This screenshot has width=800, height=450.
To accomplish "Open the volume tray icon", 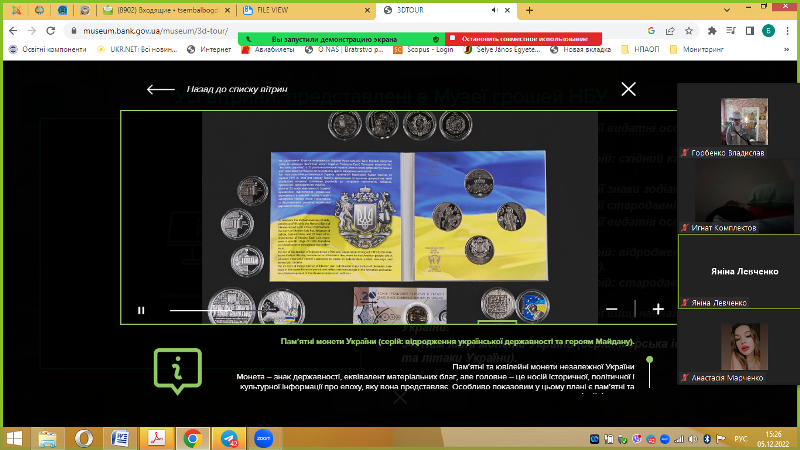I will 692,439.
